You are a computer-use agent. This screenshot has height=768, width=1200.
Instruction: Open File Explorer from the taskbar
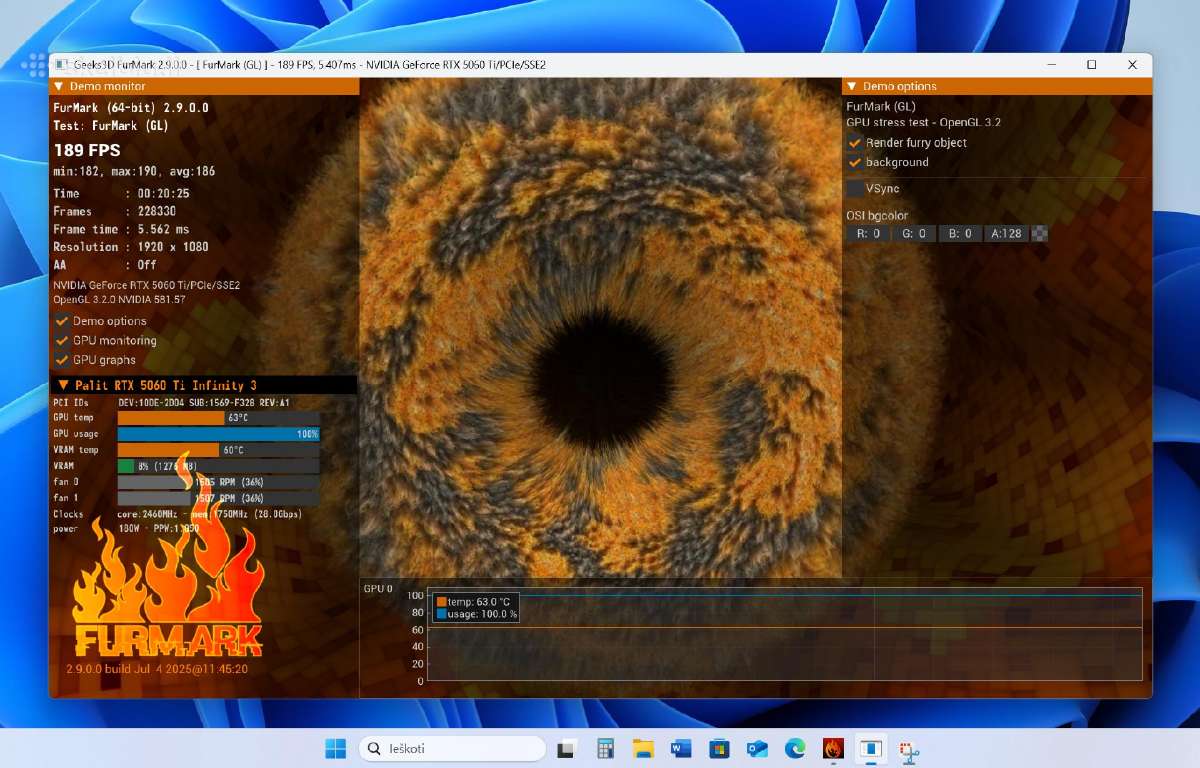(642, 748)
